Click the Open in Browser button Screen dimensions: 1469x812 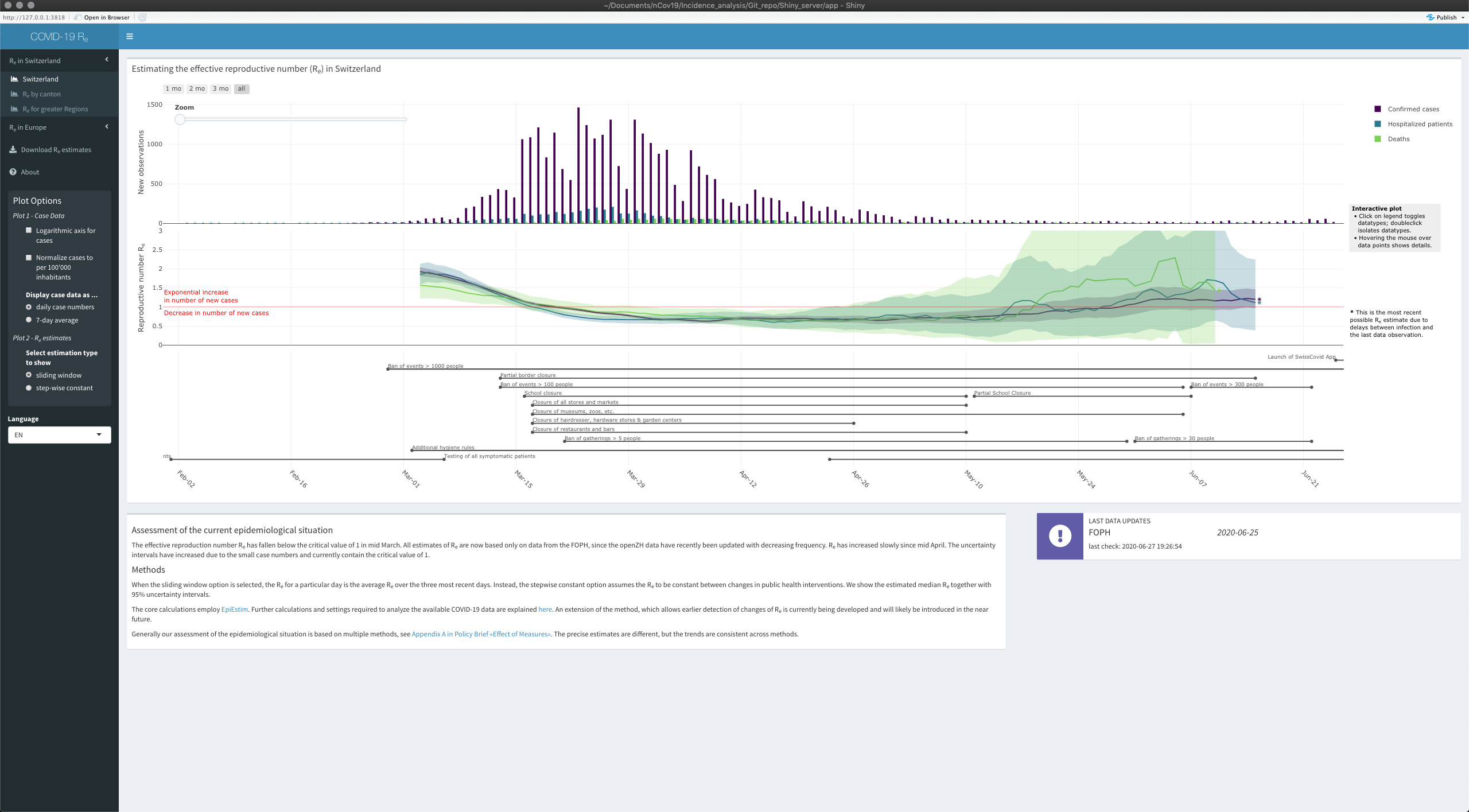(x=106, y=17)
